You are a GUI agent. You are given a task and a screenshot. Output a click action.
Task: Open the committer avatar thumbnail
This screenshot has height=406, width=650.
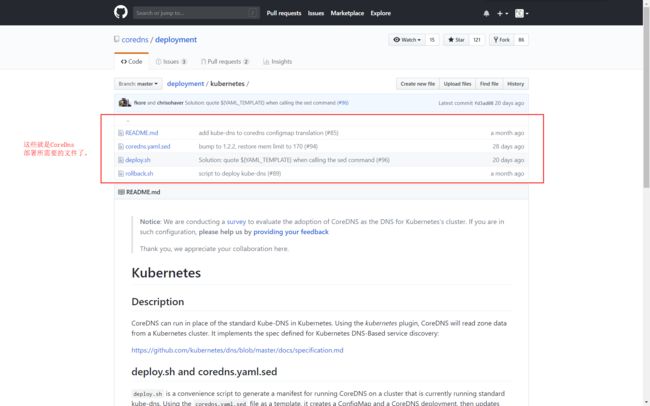pos(124,102)
